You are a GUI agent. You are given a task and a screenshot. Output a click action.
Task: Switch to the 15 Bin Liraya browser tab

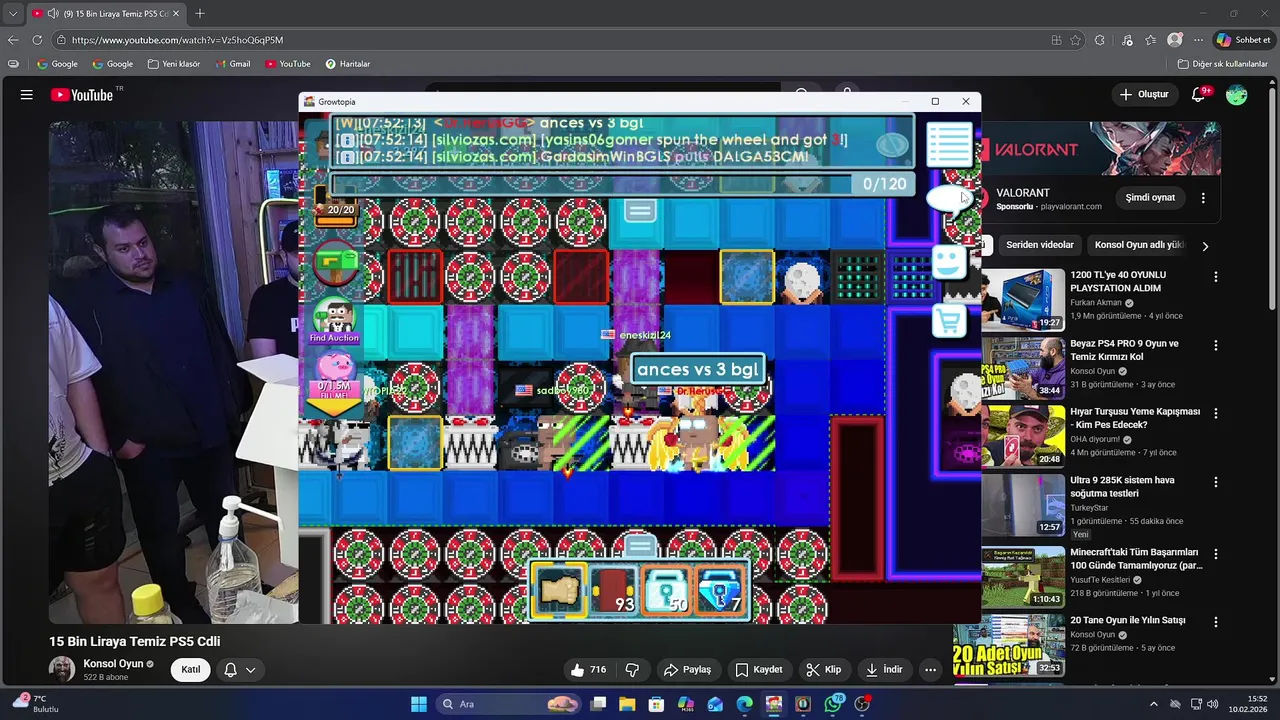click(x=105, y=13)
